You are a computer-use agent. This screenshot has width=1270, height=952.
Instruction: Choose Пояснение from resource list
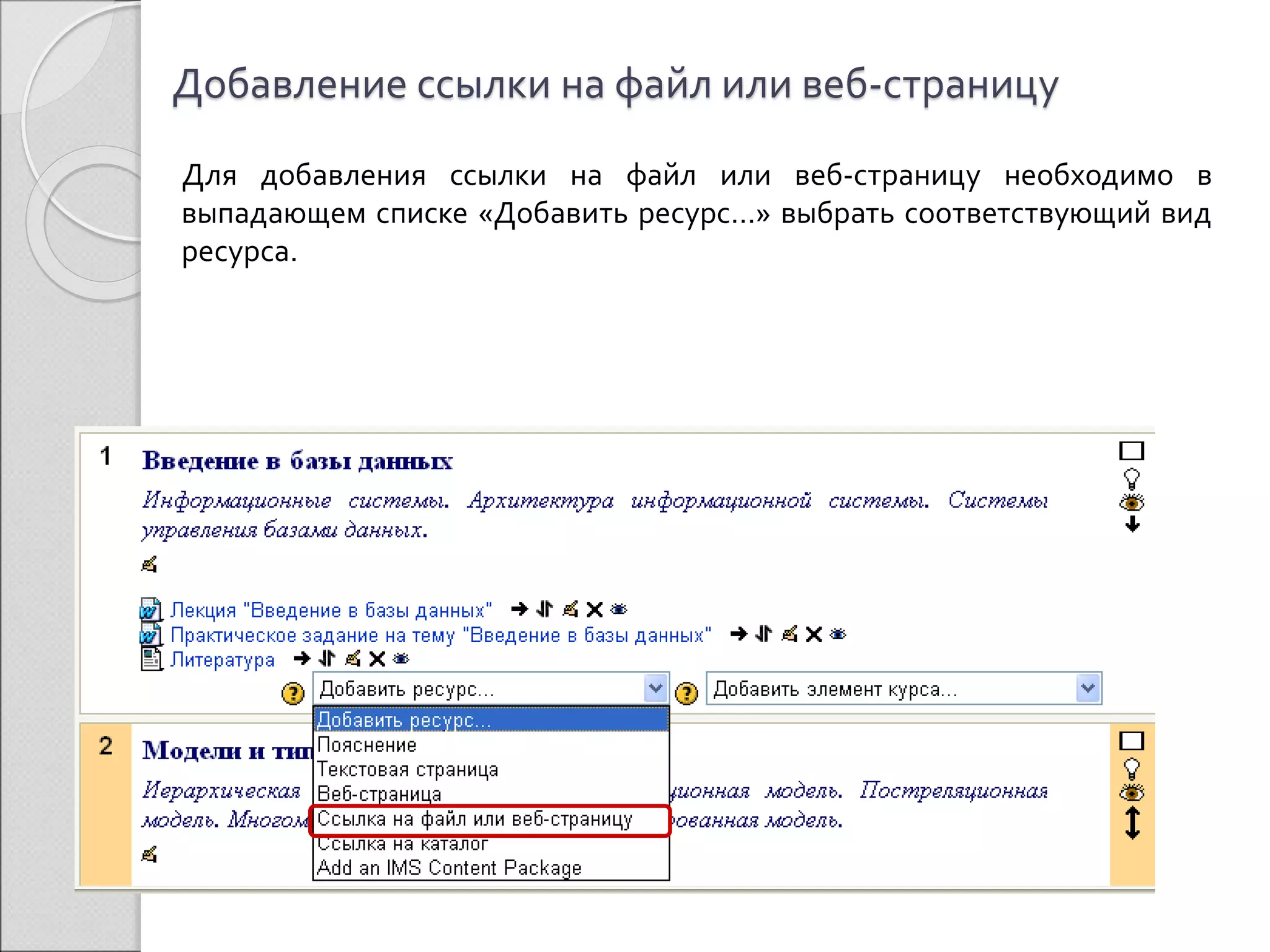pyautogui.click(x=491, y=744)
